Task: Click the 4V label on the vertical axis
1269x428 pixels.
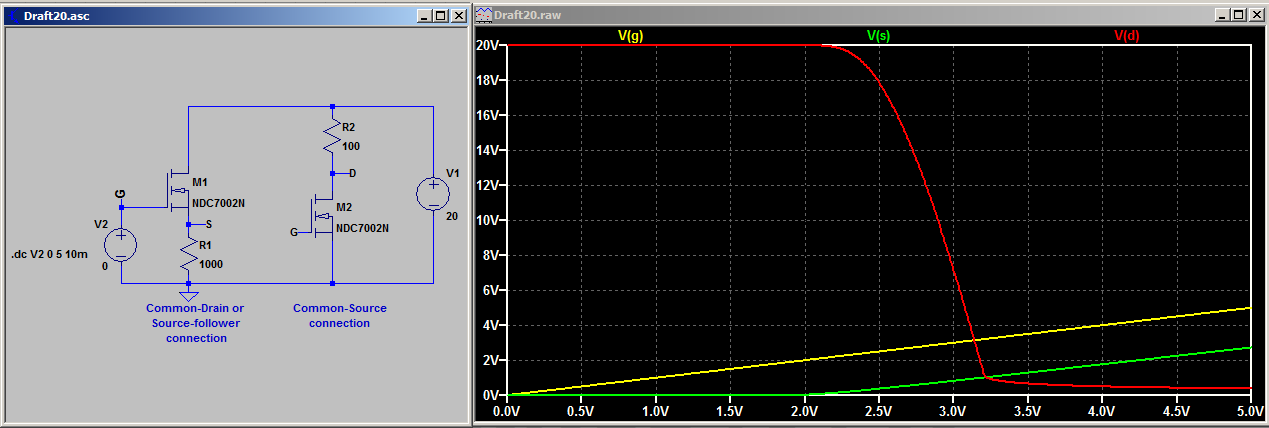Action: (x=491, y=325)
